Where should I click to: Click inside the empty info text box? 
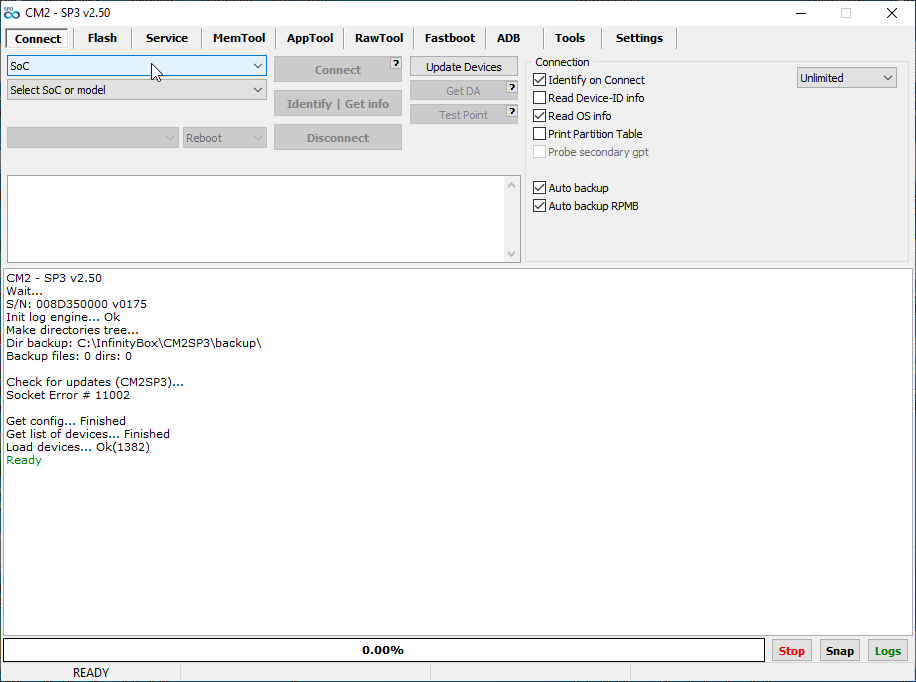tap(256, 219)
